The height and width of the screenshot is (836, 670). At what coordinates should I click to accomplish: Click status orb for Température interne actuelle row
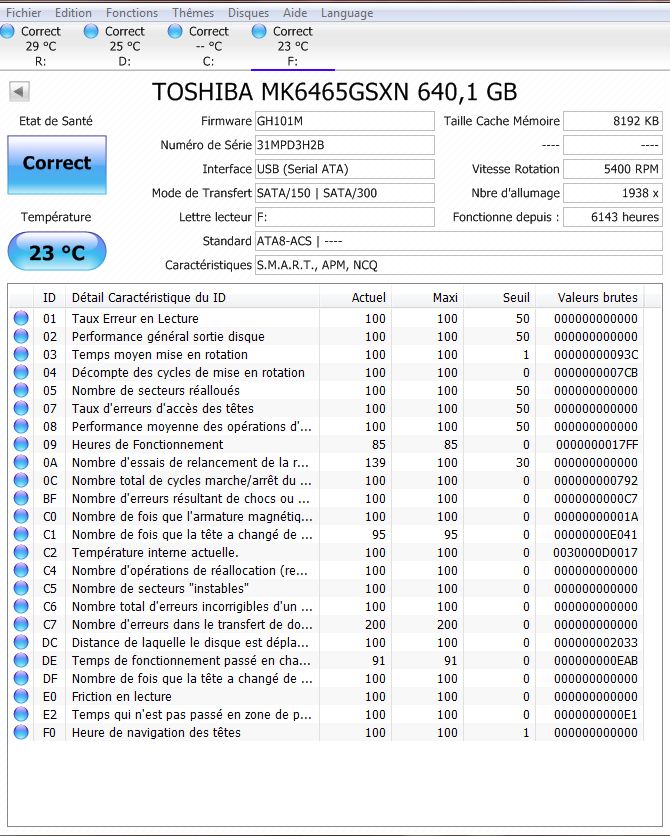click(x=21, y=552)
